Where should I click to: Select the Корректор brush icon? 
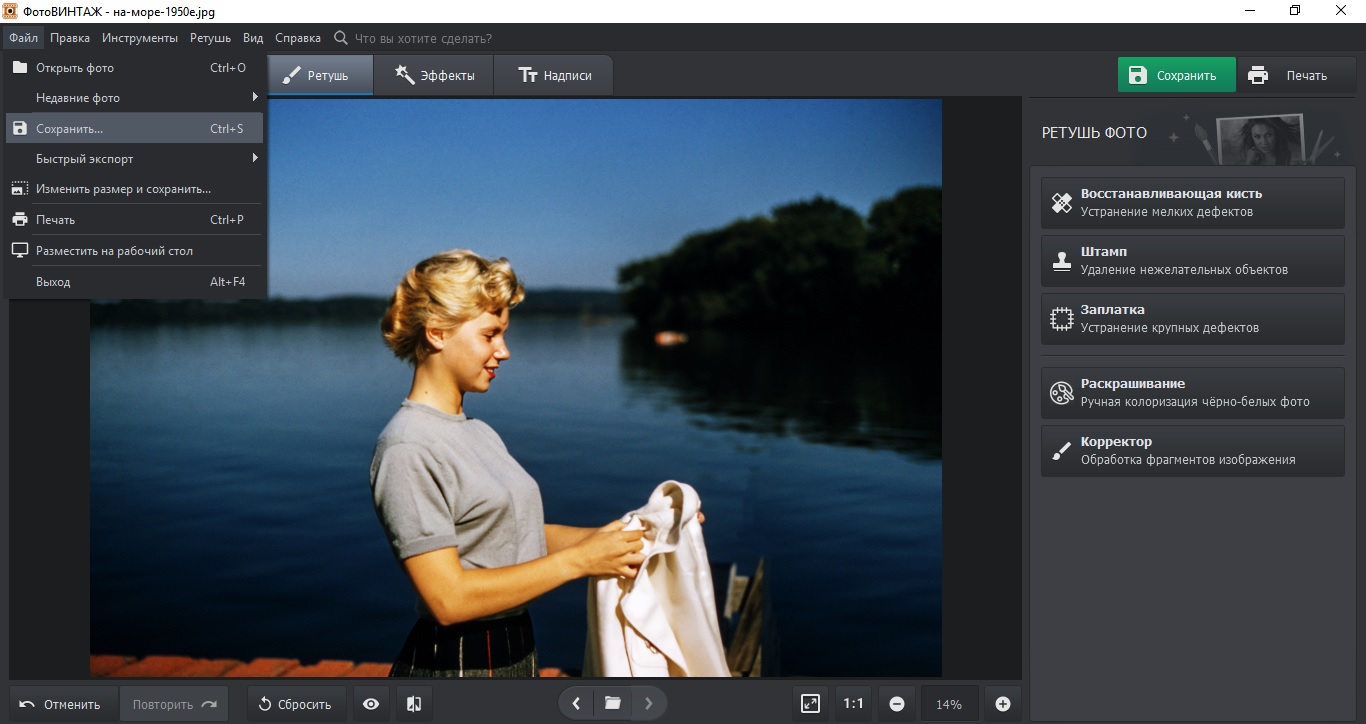coord(1061,451)
